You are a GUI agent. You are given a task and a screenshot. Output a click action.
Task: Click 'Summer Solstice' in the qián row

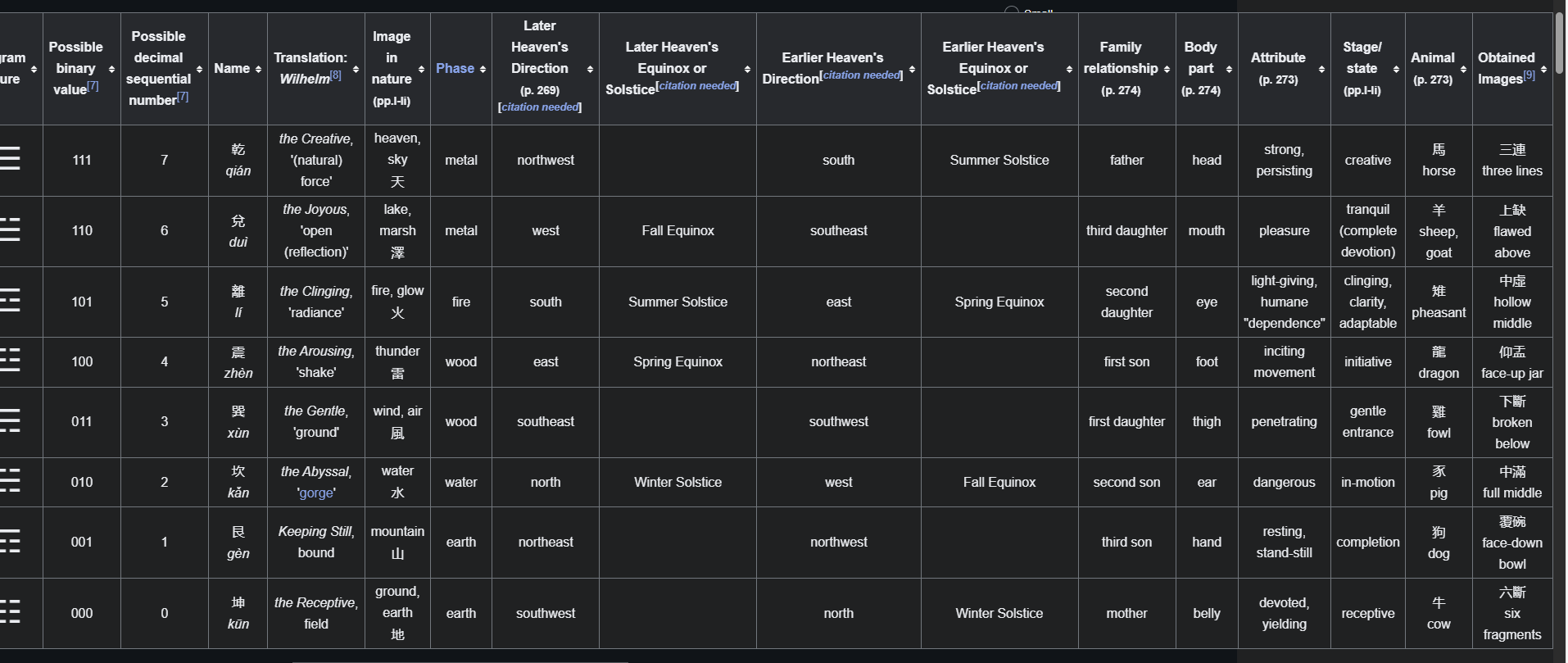tap(999, 160)
